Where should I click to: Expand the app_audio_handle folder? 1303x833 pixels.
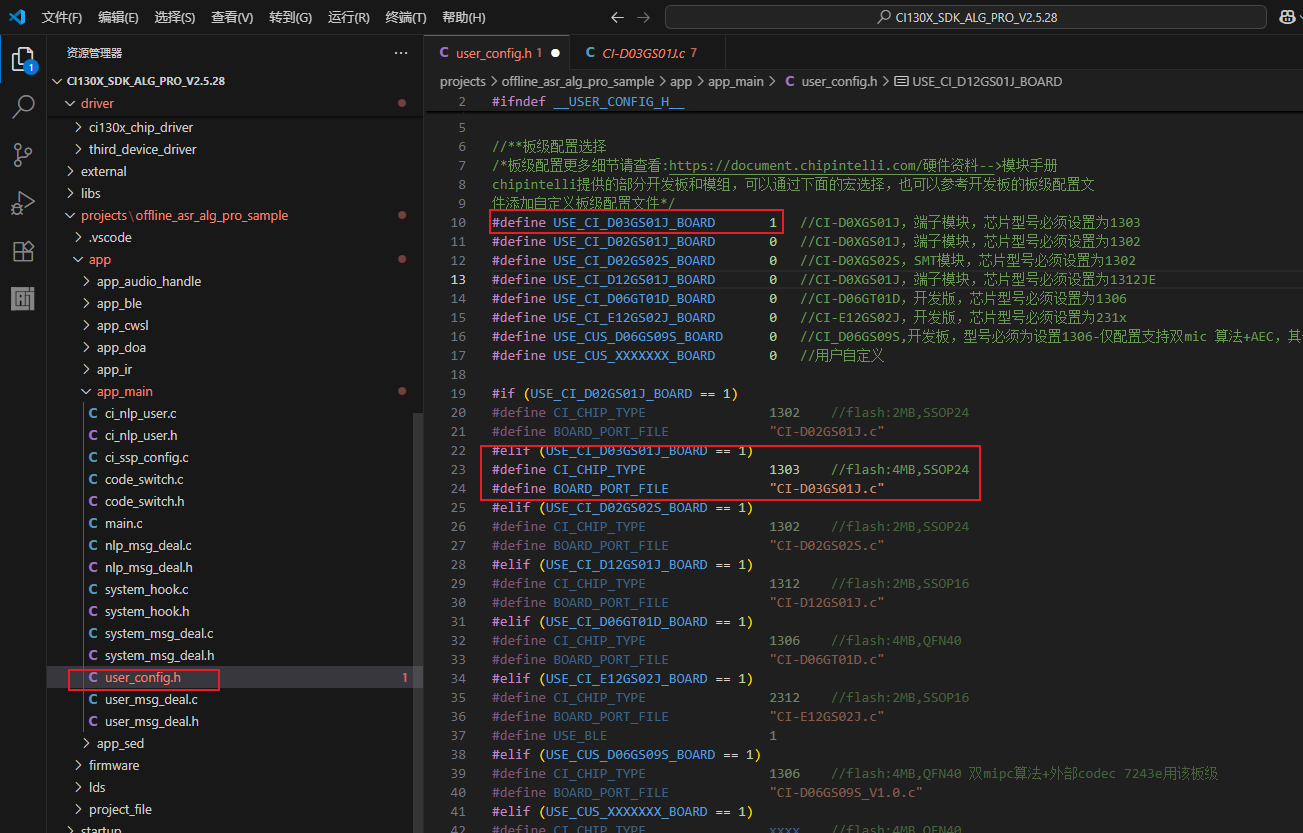[x=148, y=281]
